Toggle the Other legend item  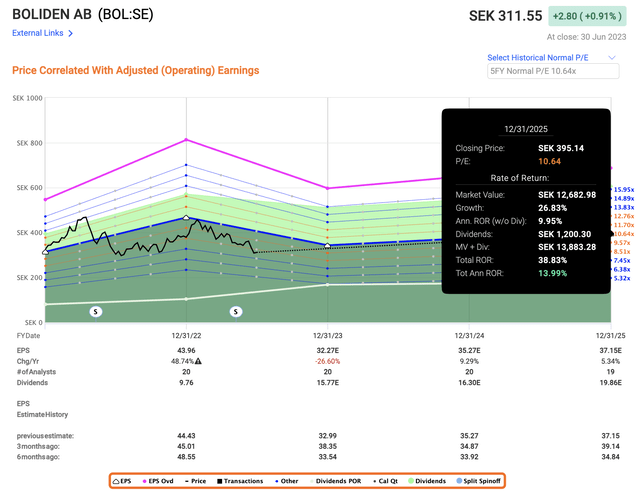click(x=287, y=481)
